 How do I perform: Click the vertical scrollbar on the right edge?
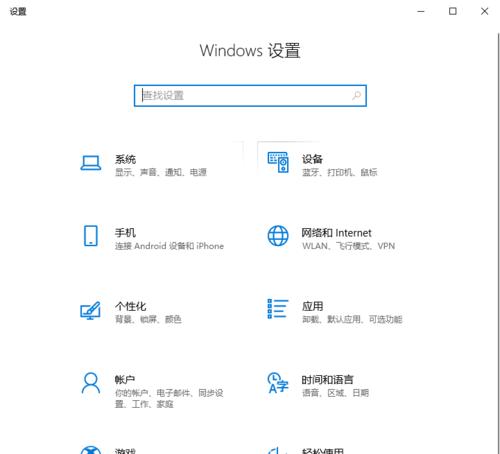pos(498,243)
